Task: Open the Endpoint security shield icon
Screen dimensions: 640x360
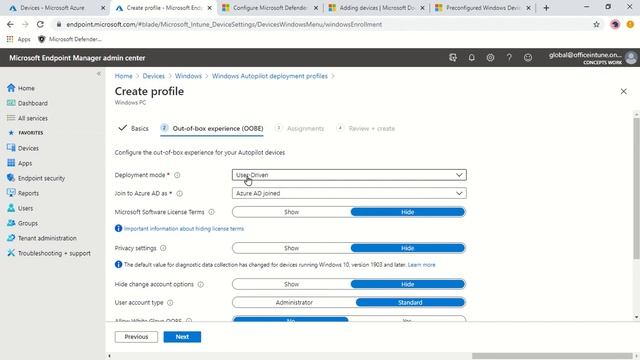Action: click(x=11, y=178)
